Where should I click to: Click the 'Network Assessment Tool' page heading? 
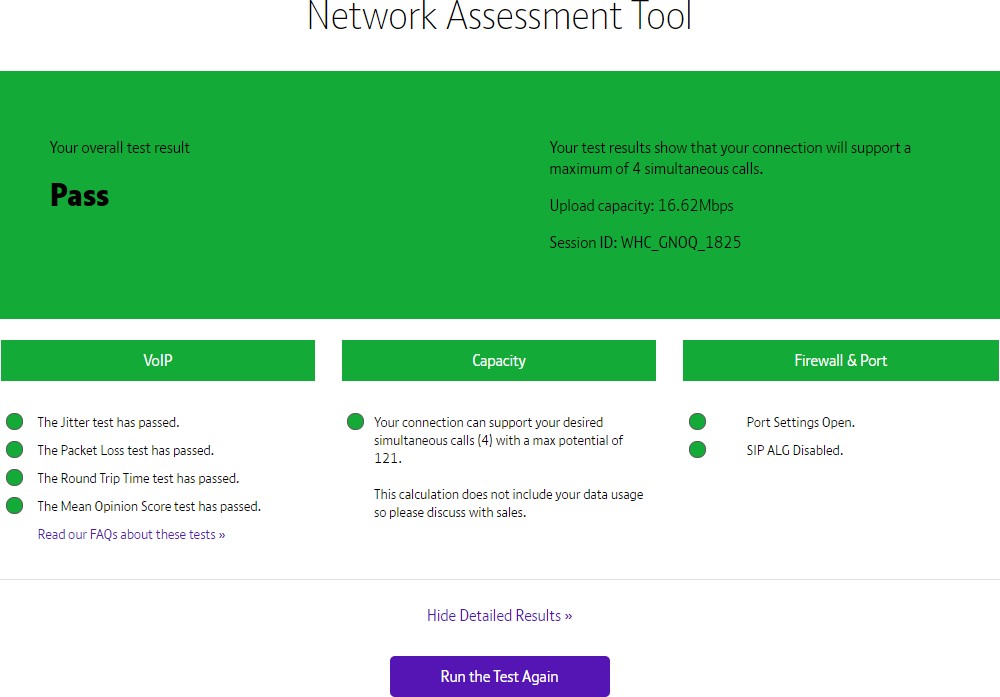[499, 16]
